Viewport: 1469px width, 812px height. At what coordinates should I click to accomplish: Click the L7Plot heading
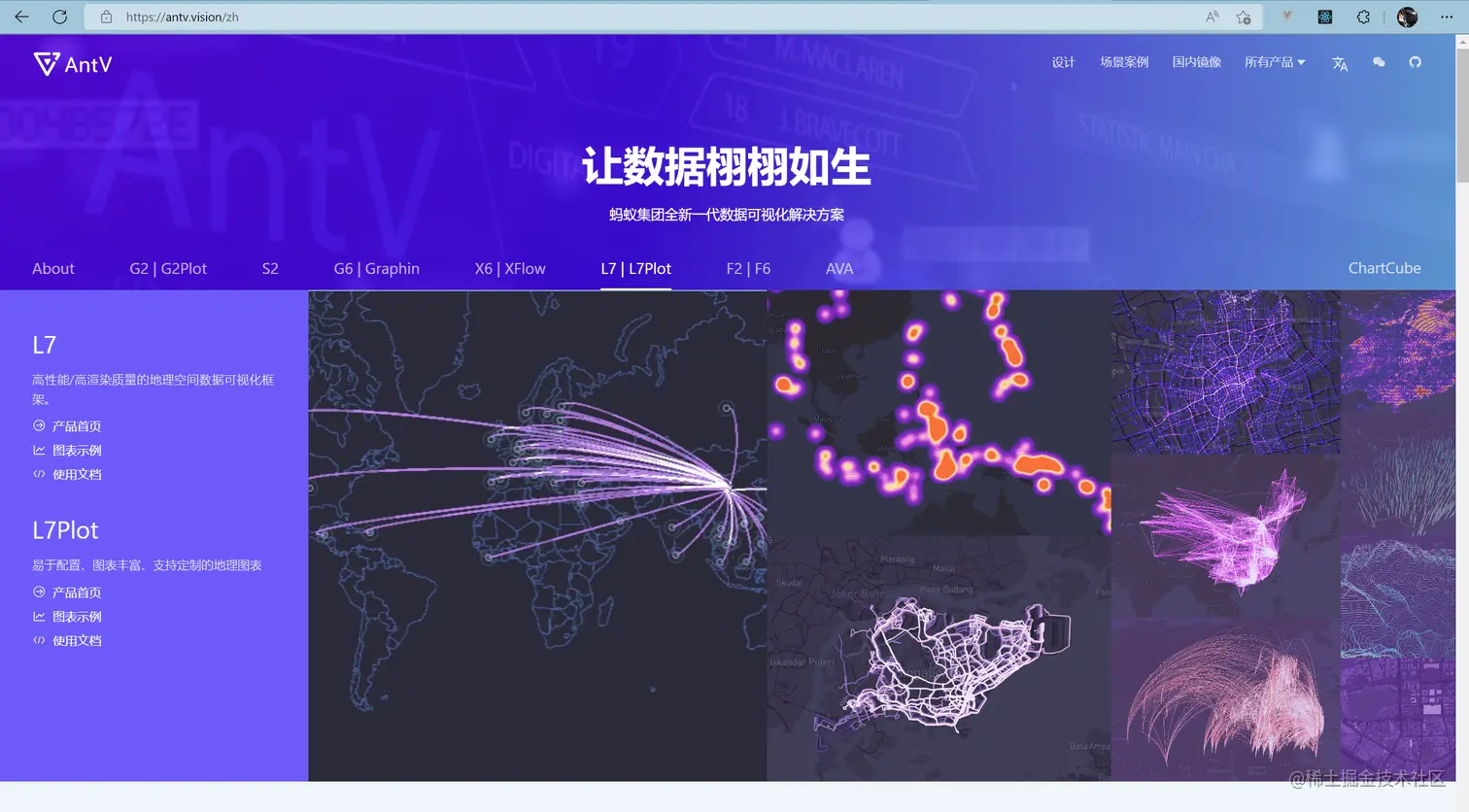65,530
